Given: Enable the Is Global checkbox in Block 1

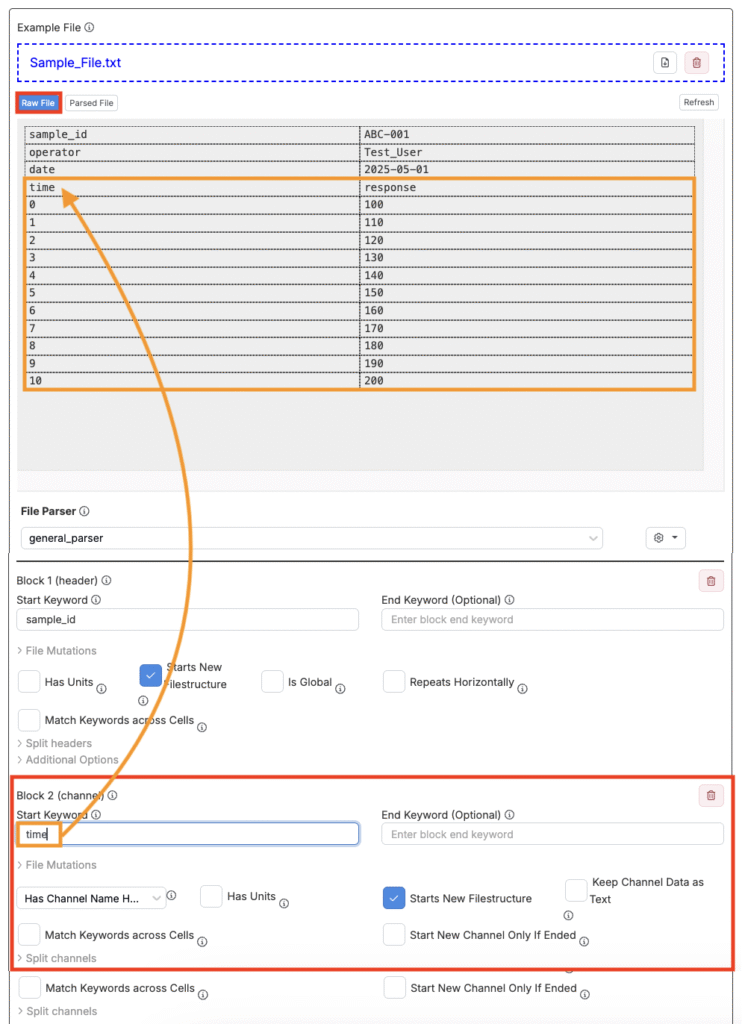Looking at the screenshot, I should (273, 682).
